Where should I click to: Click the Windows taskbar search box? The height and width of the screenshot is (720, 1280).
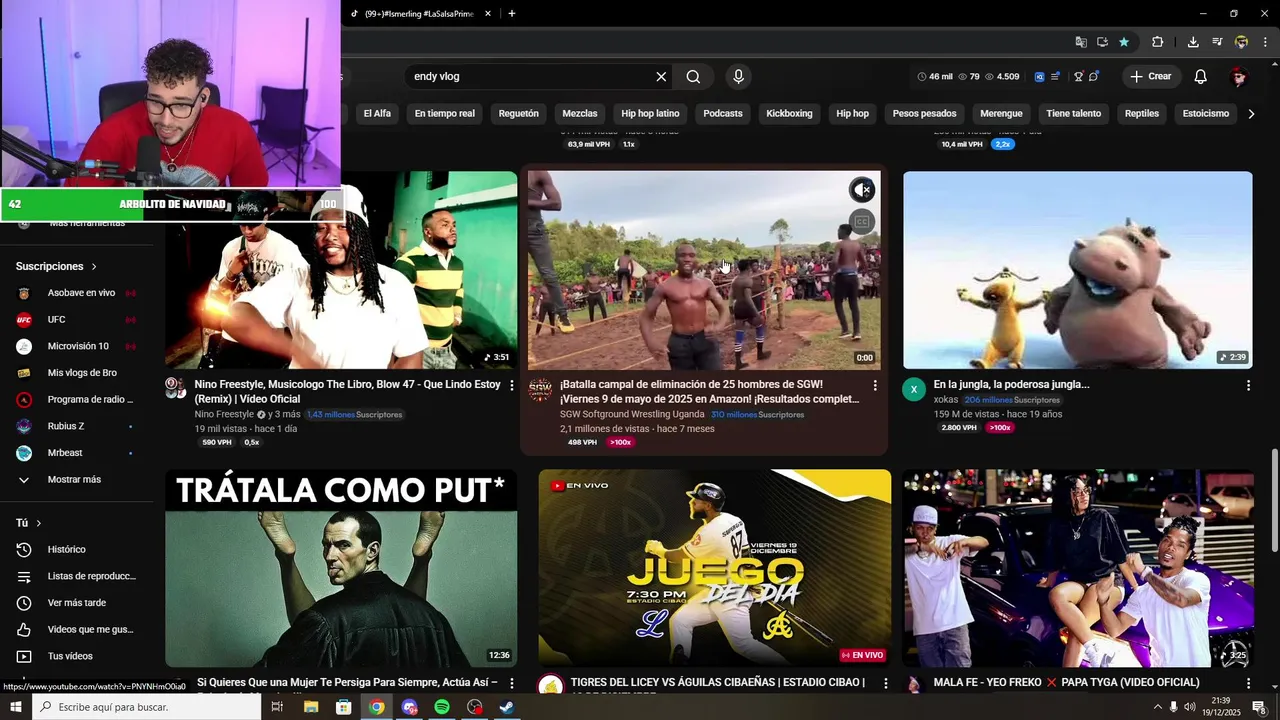point(147,707)
